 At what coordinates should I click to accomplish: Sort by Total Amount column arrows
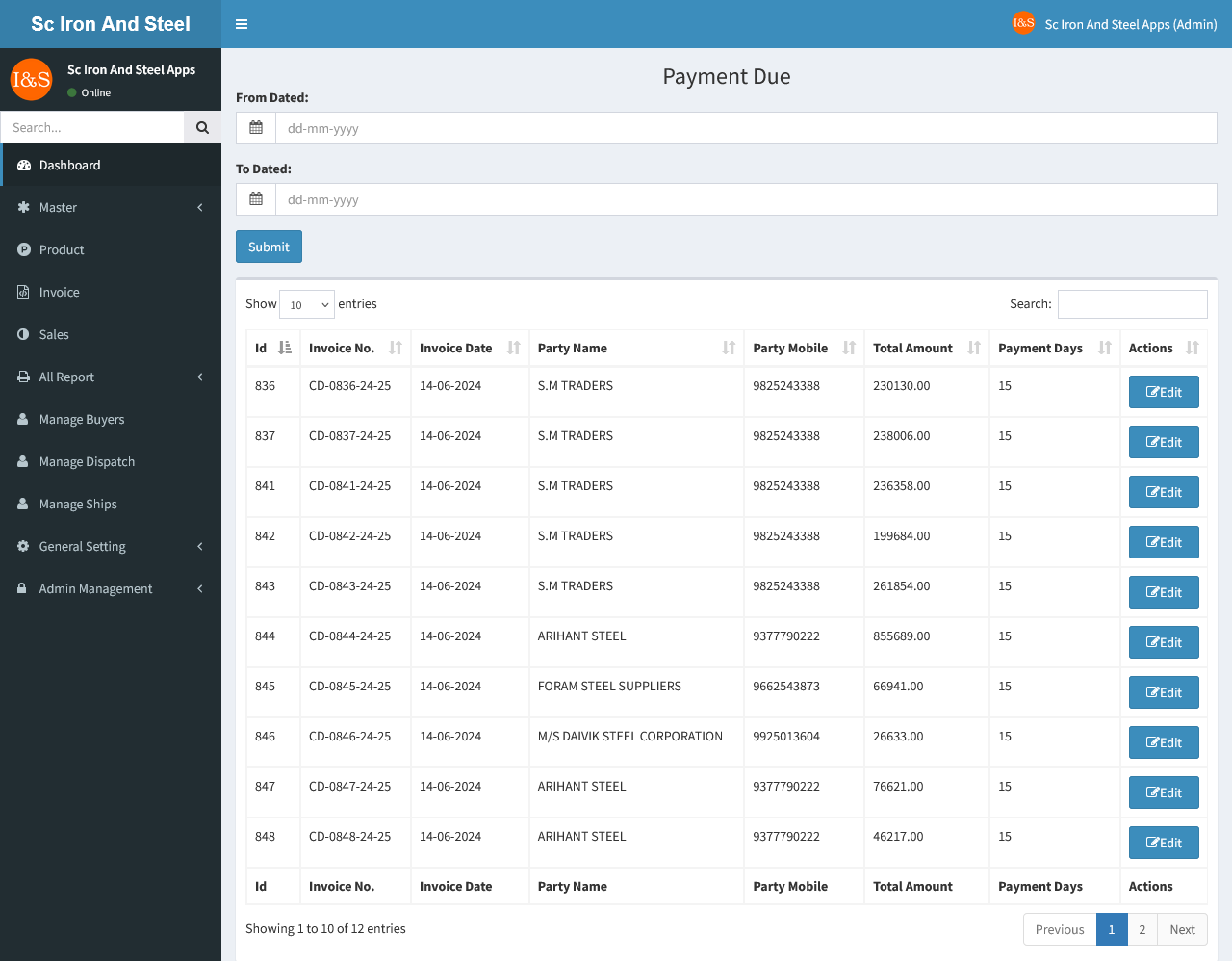[x=974, y=348]
